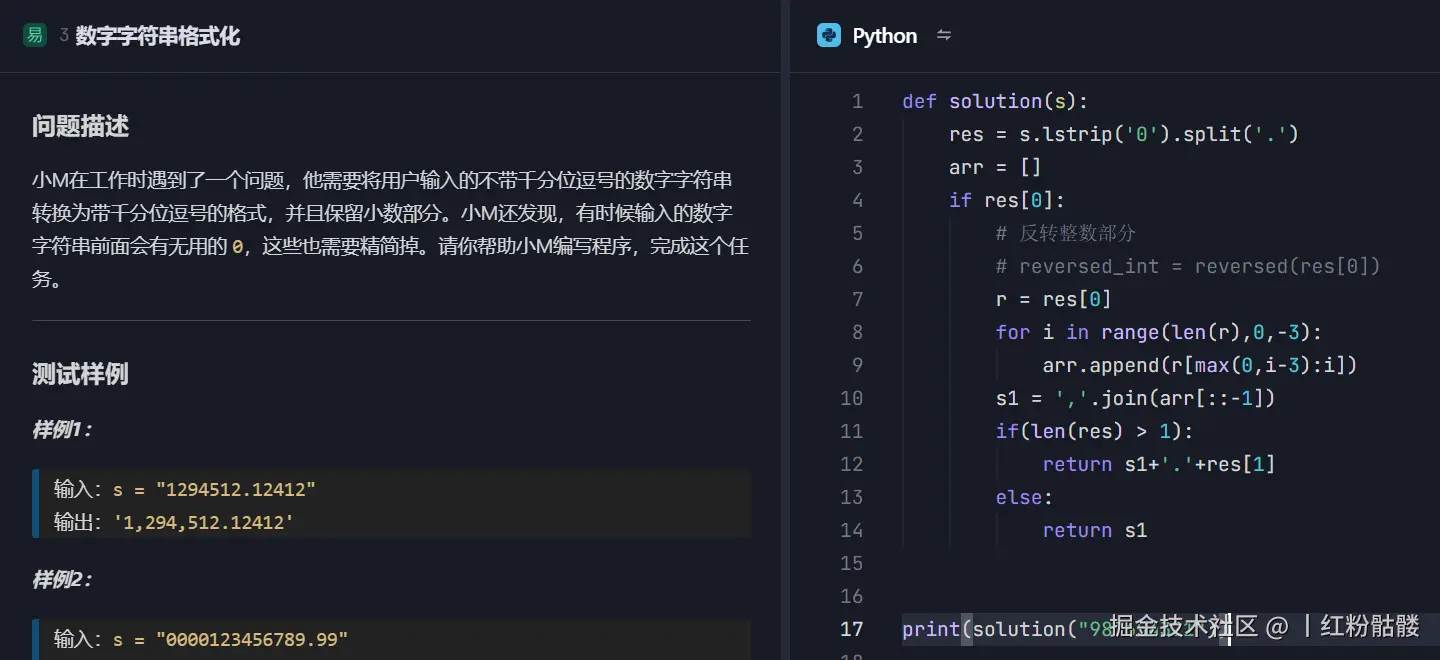Click the number 3 next to the difficulty badge
Screen dimensions: 1440x660
[x=64, y=33]
